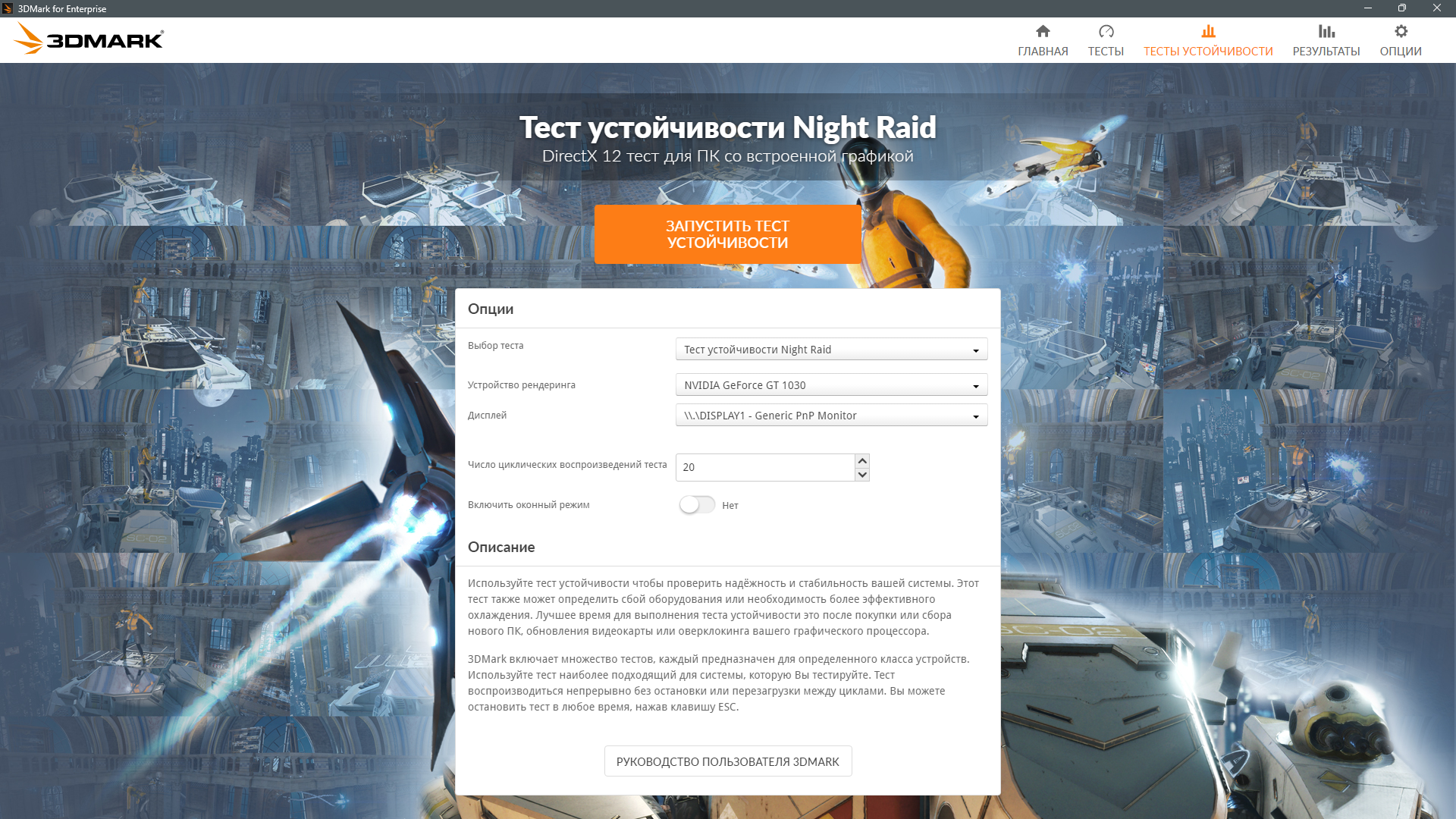Click the Дисплей label
The width and height of the screenshot is (1456, 819).
click(x=487, y=415)
